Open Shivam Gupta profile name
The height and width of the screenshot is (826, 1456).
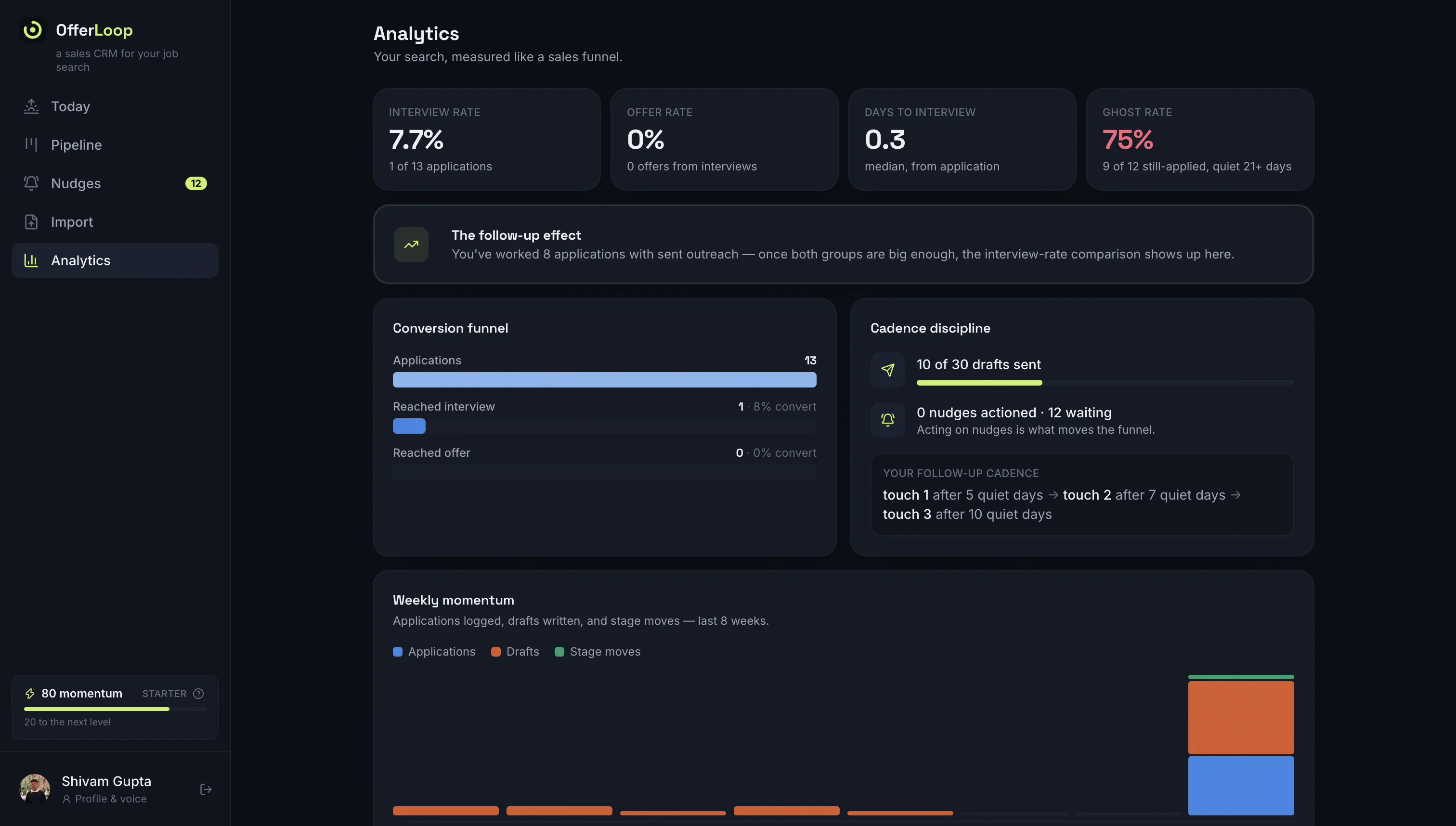click(107, 781)
